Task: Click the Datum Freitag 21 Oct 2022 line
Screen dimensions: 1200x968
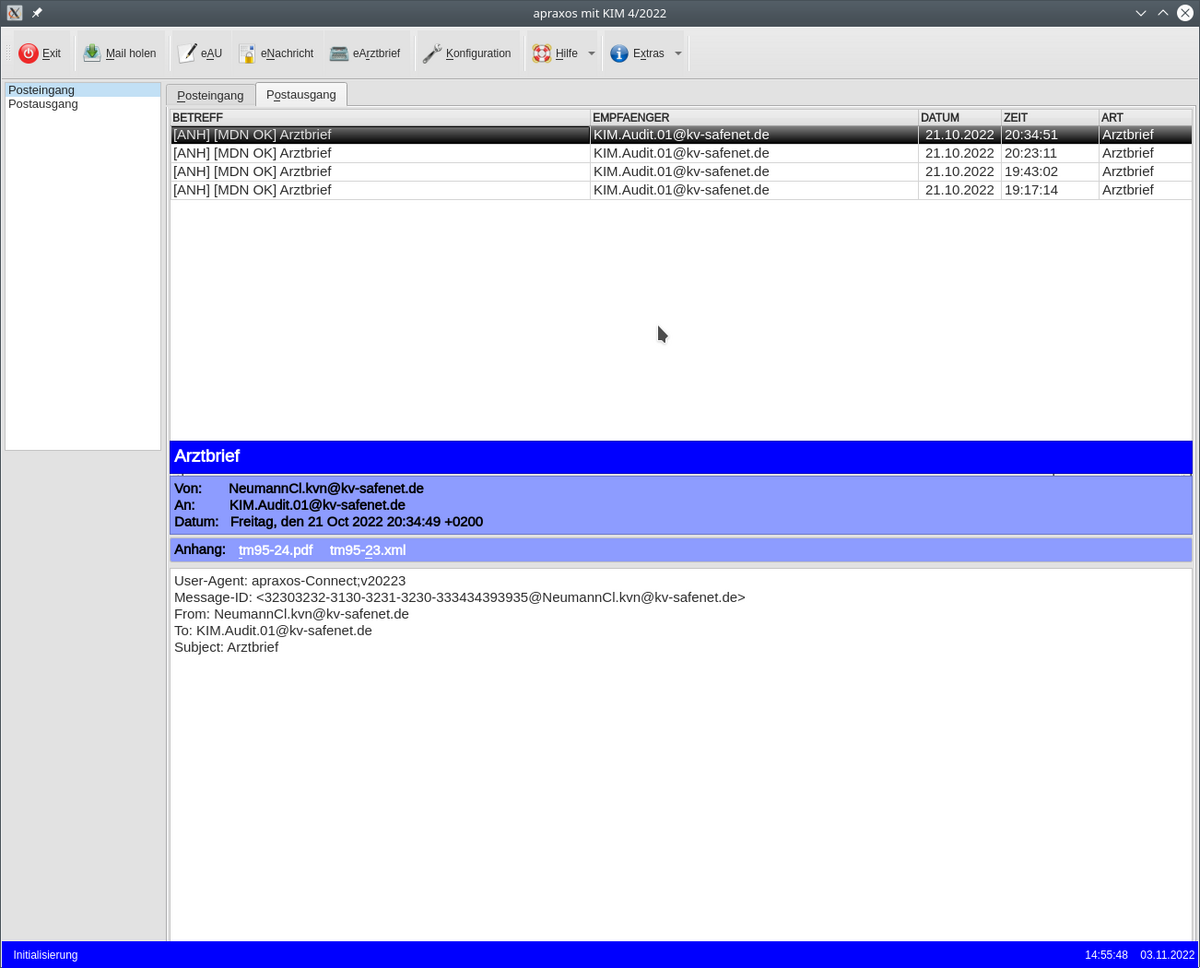Action: pos(329,522)
